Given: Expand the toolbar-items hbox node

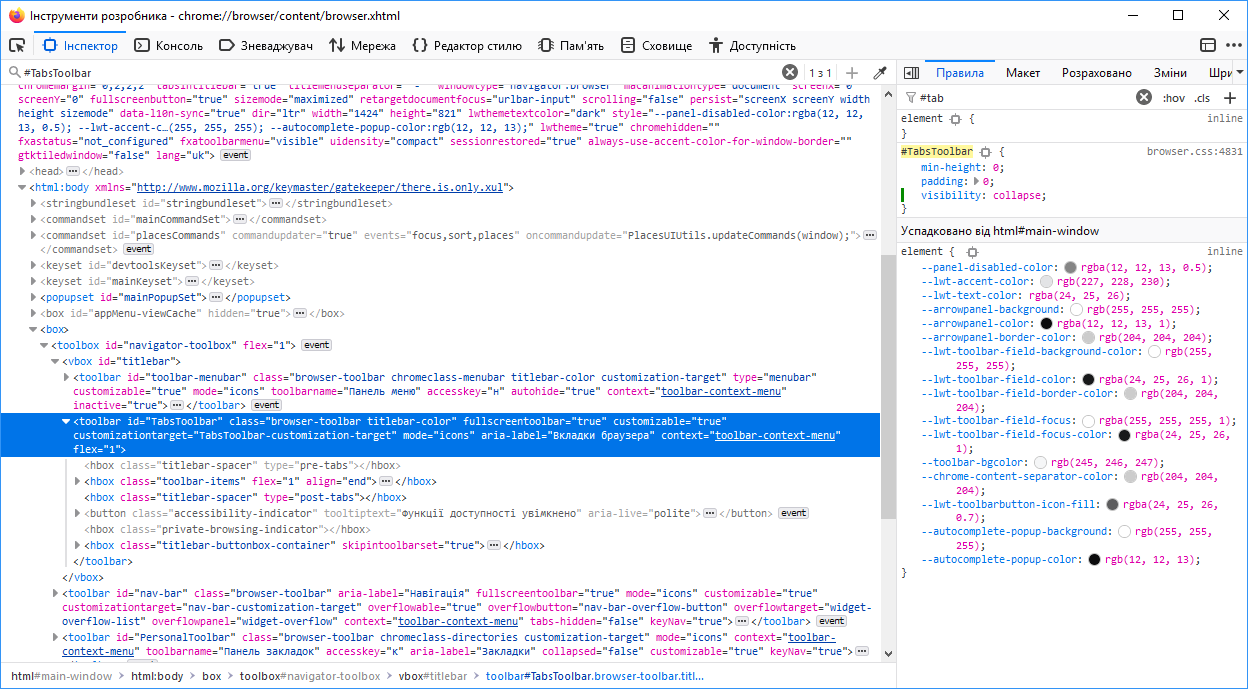Looking at the screenshot, I should (x=78, y=481).
